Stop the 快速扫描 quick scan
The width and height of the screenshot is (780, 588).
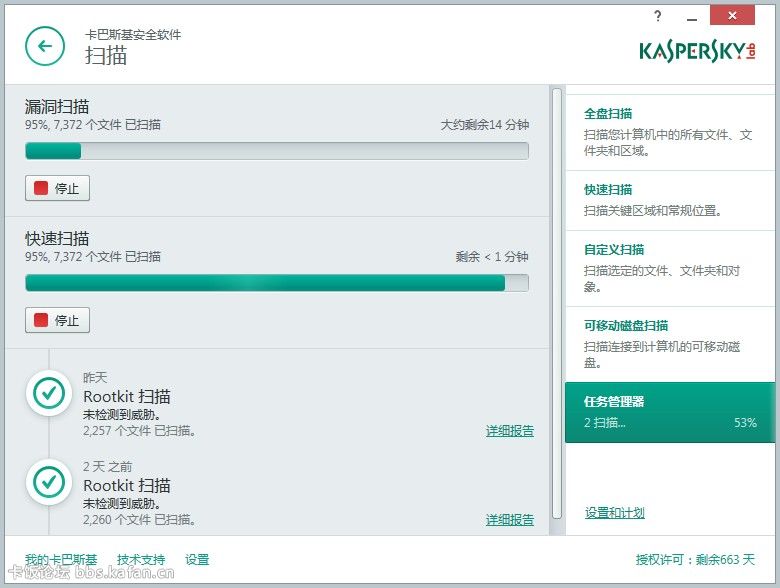pos(57,320)
